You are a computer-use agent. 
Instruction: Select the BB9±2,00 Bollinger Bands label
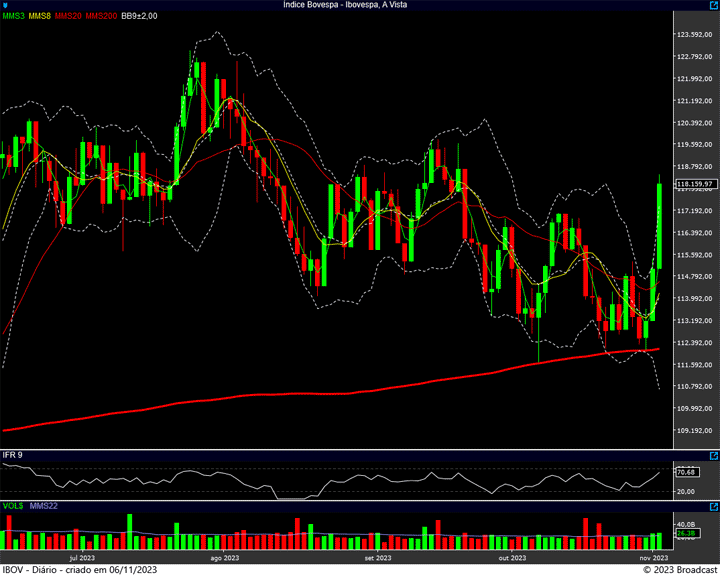tap(140, 17)
